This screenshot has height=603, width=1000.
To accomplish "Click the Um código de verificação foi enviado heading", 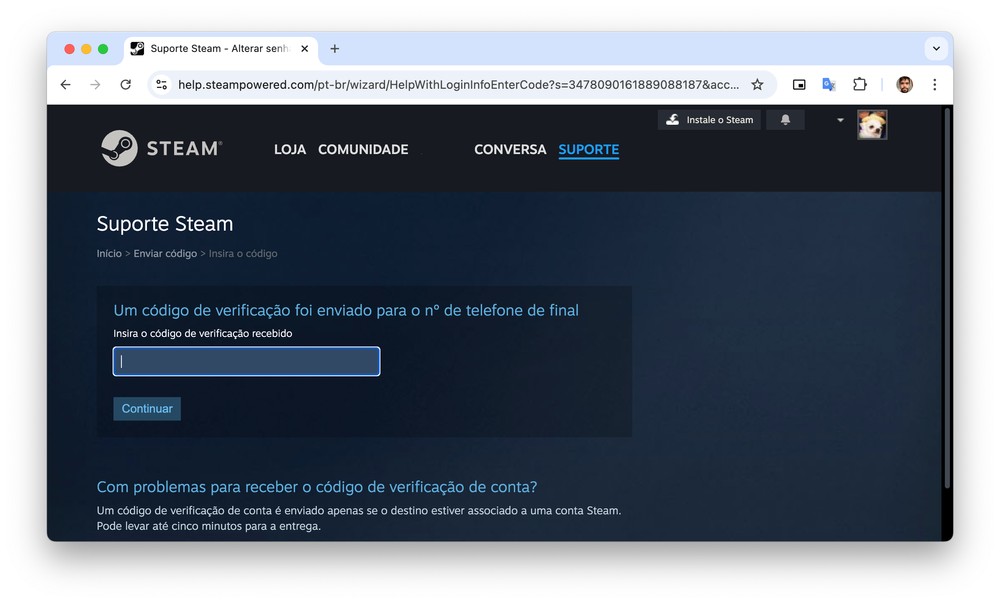I will point(346,310).
